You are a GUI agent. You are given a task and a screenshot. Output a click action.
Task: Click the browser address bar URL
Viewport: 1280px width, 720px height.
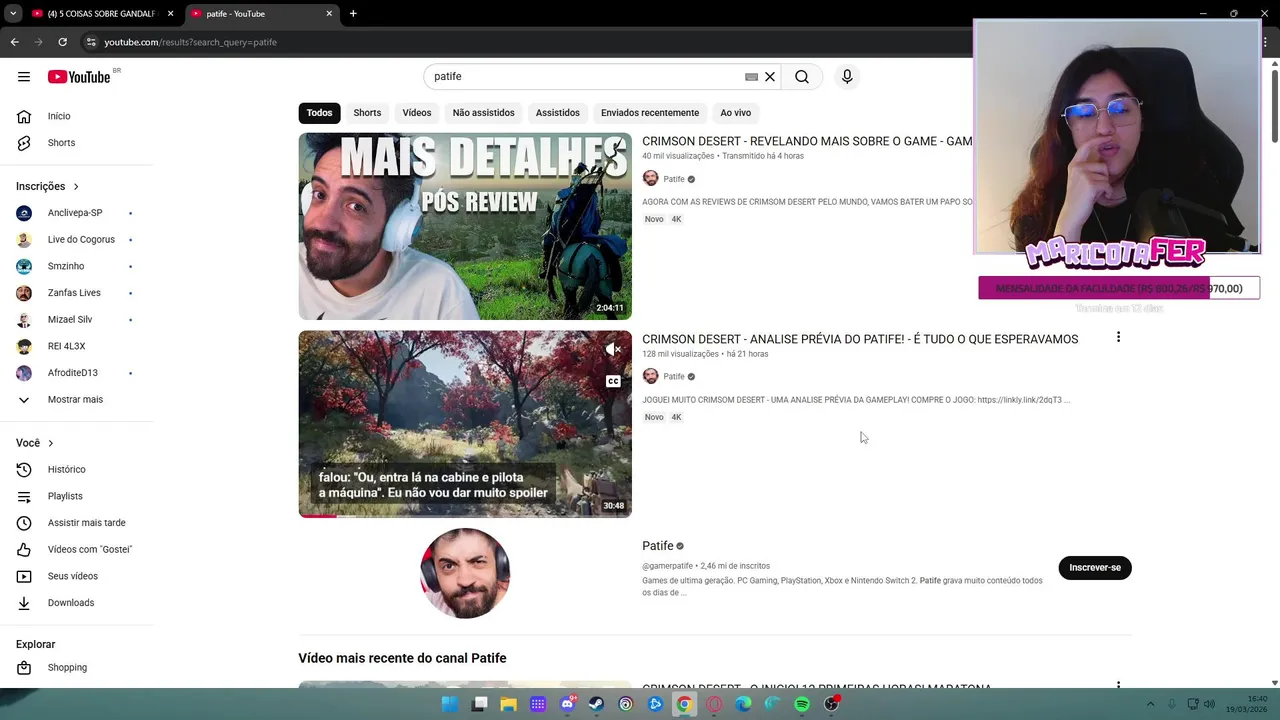190,42
